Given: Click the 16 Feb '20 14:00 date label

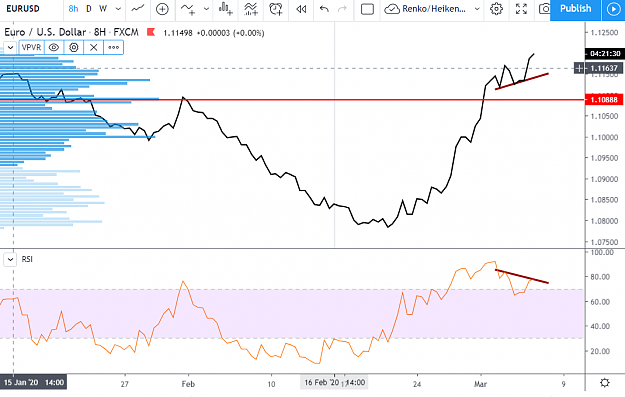Looking at the screenshot, I should coord(334,383).
